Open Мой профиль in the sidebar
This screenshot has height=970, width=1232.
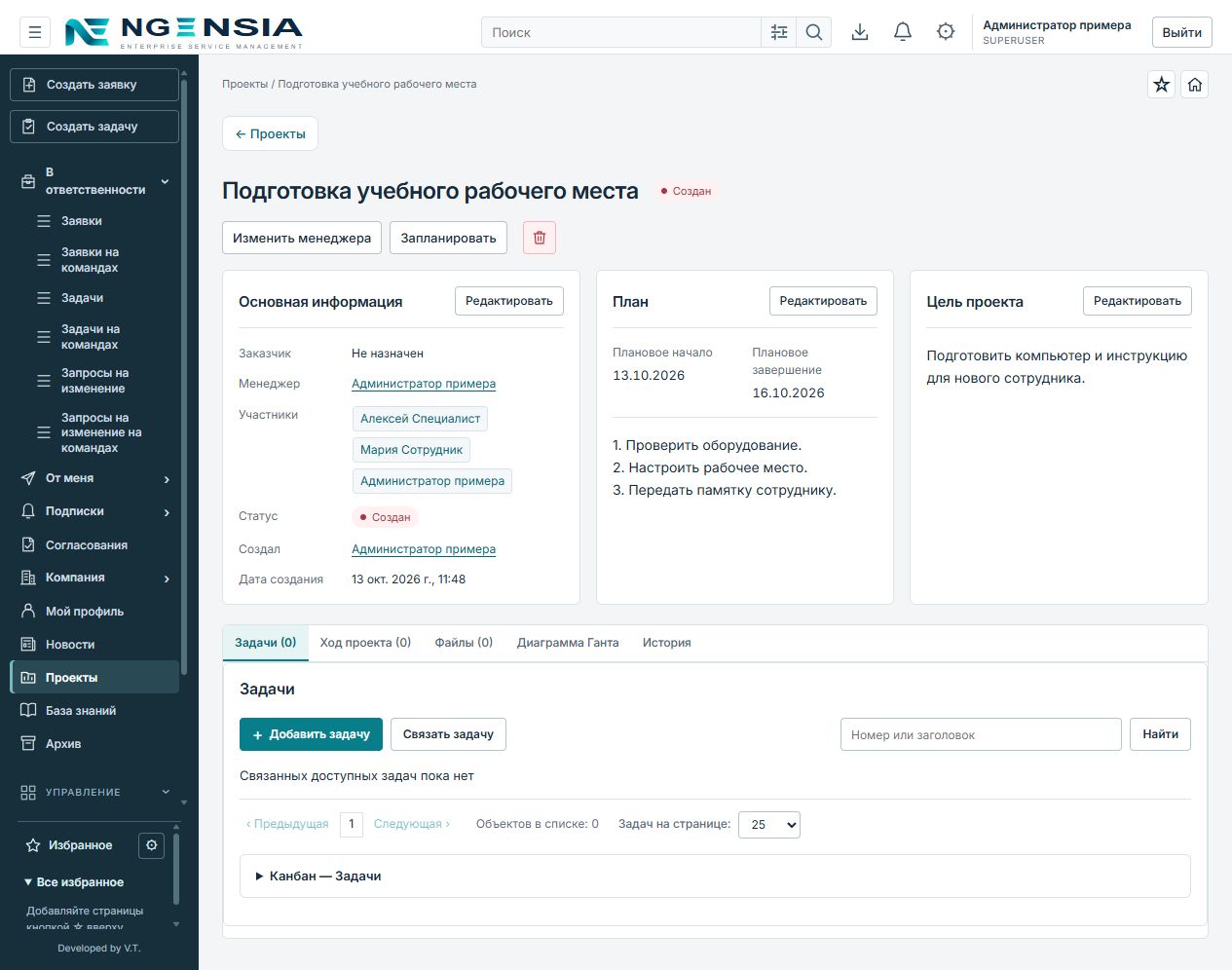[x=94, y=612]
